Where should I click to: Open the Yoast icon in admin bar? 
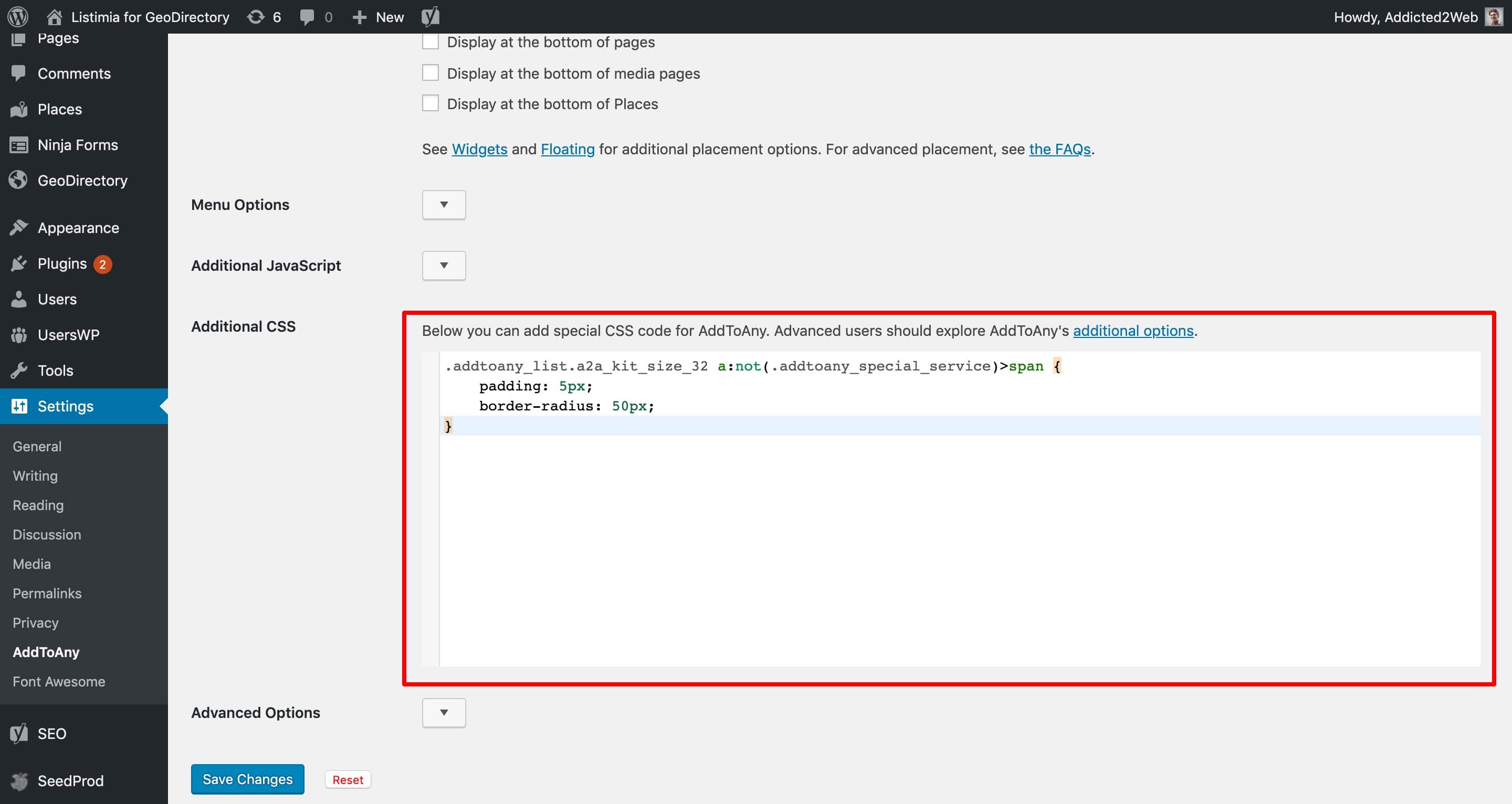(x=430, y=16)
